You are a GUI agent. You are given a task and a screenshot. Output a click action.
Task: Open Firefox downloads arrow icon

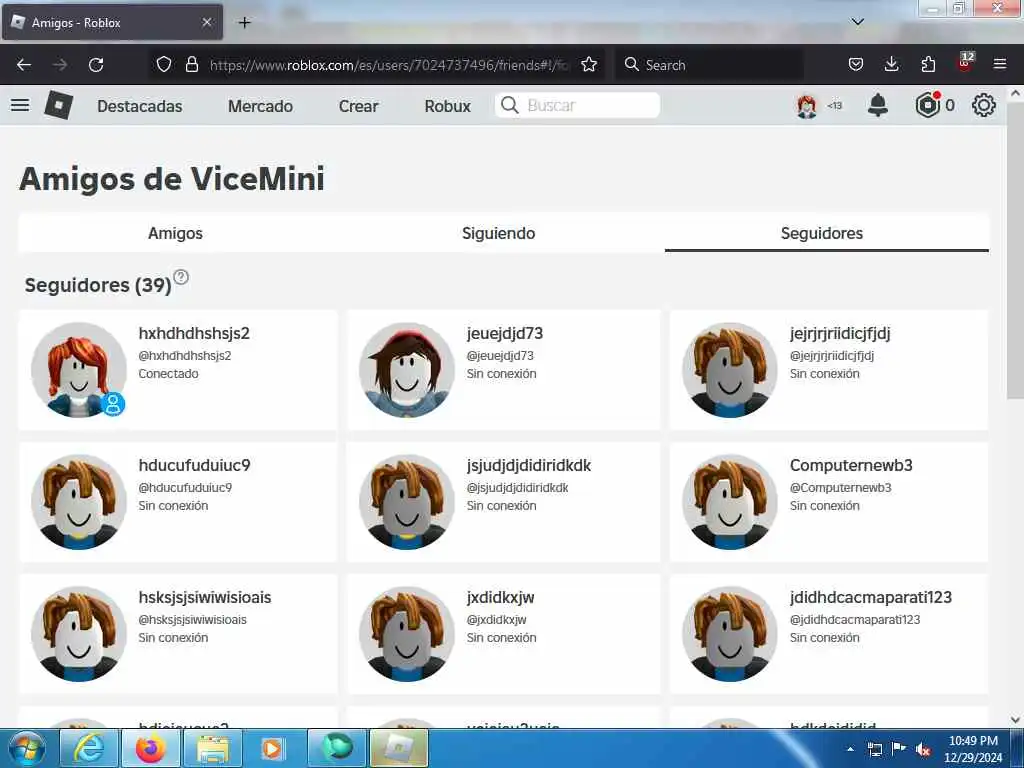(891, 64)
